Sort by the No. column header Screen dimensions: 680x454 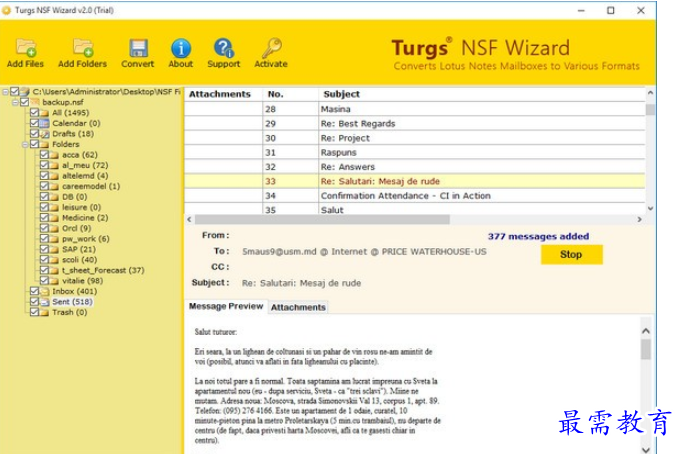[x=290, y=94]
